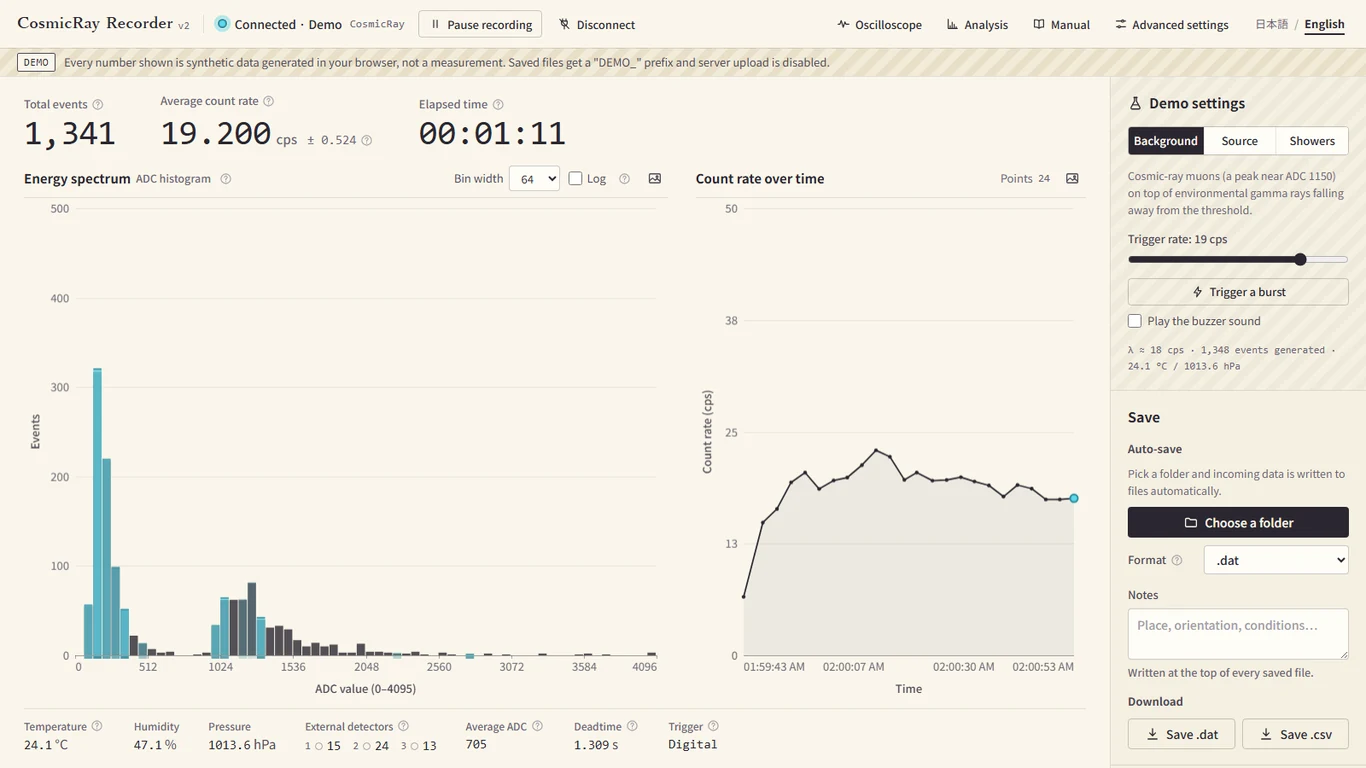Click help icon next to Deadtime
This screenshot has height=768, width=1366.
point(632,726)
